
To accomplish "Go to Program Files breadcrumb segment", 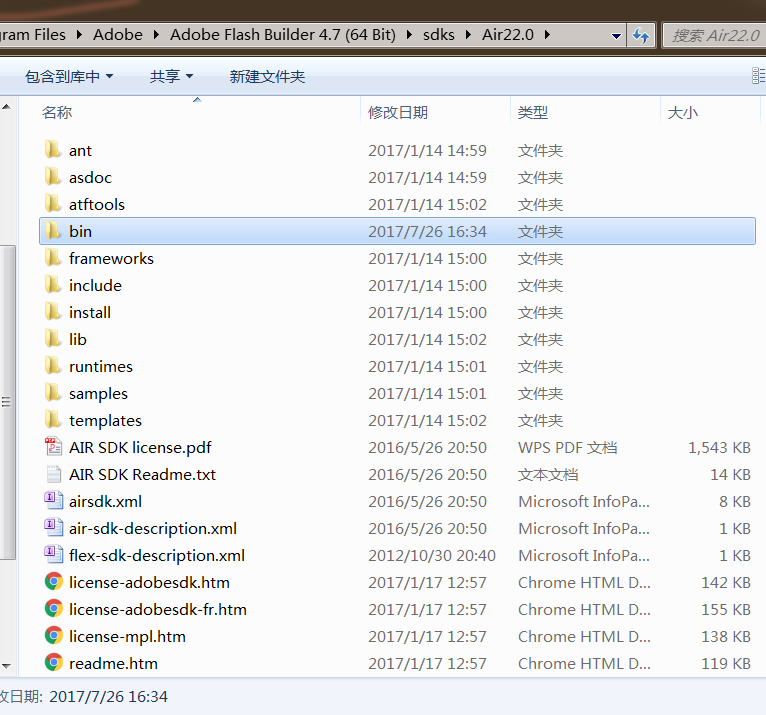I will tap(32, 35).
